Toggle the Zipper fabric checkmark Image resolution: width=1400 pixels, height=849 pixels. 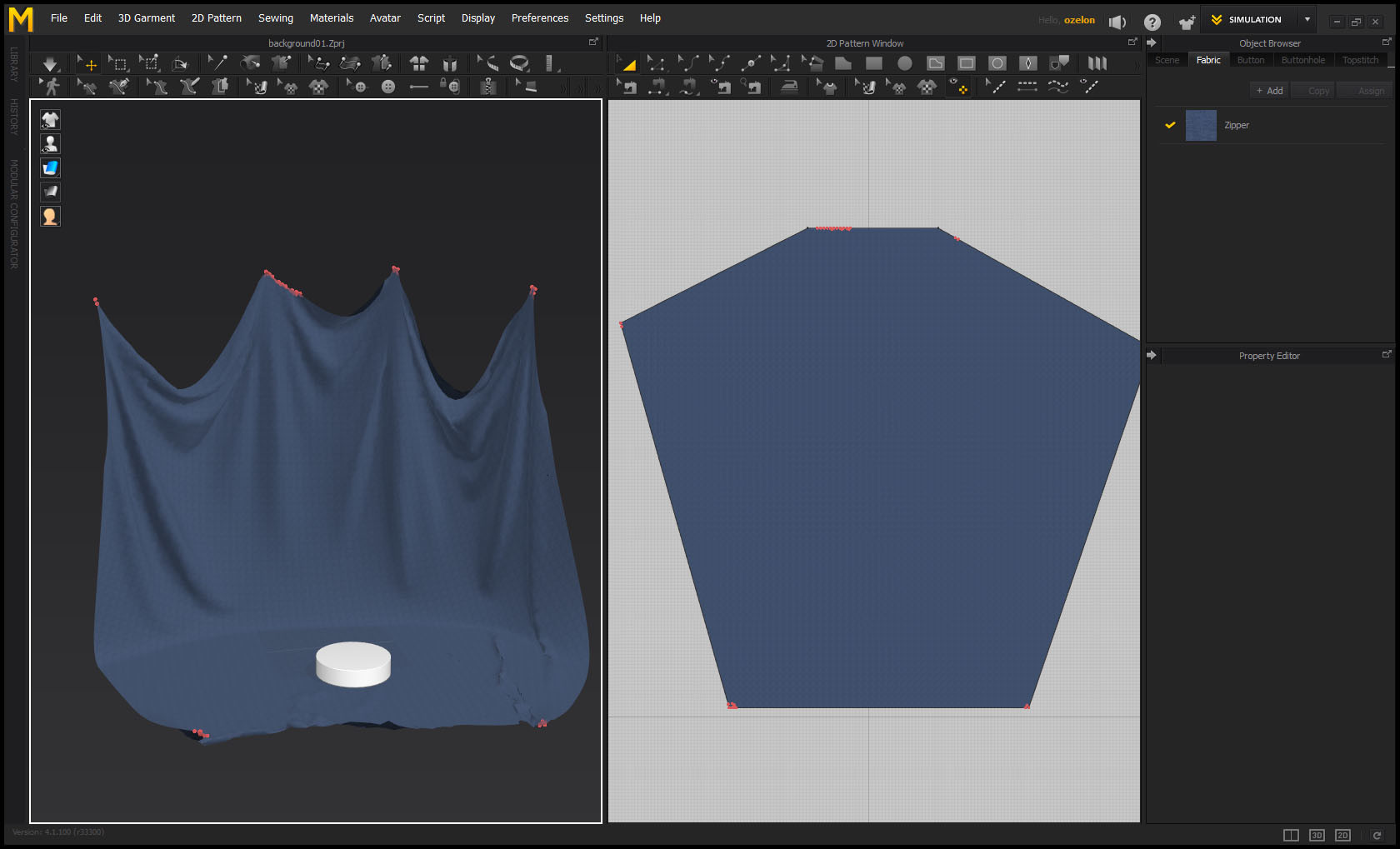pyautogui.click(x=1170, y=125)
